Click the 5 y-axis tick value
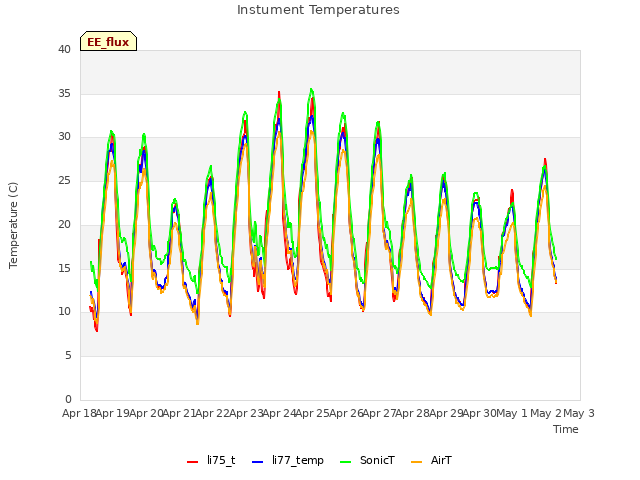The image size is (640, 480). tap(68, 356)
